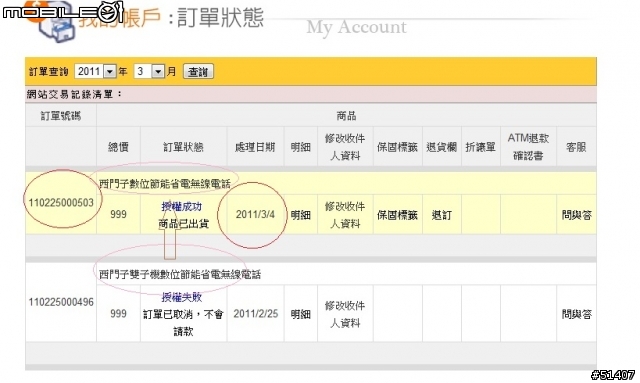The image size is (640, 383).
Task: Open 明細 for order 110225000503
Action: (x=301, y=215)
